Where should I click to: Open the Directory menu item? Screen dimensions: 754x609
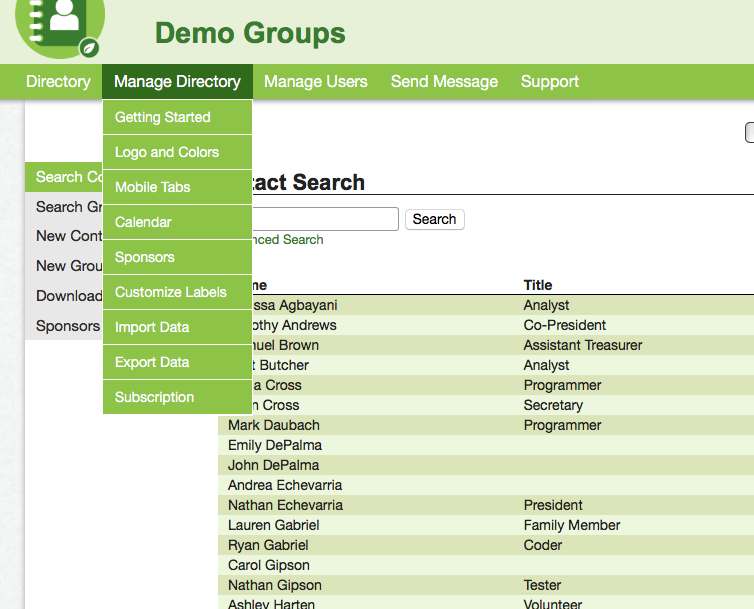(58, 82)
